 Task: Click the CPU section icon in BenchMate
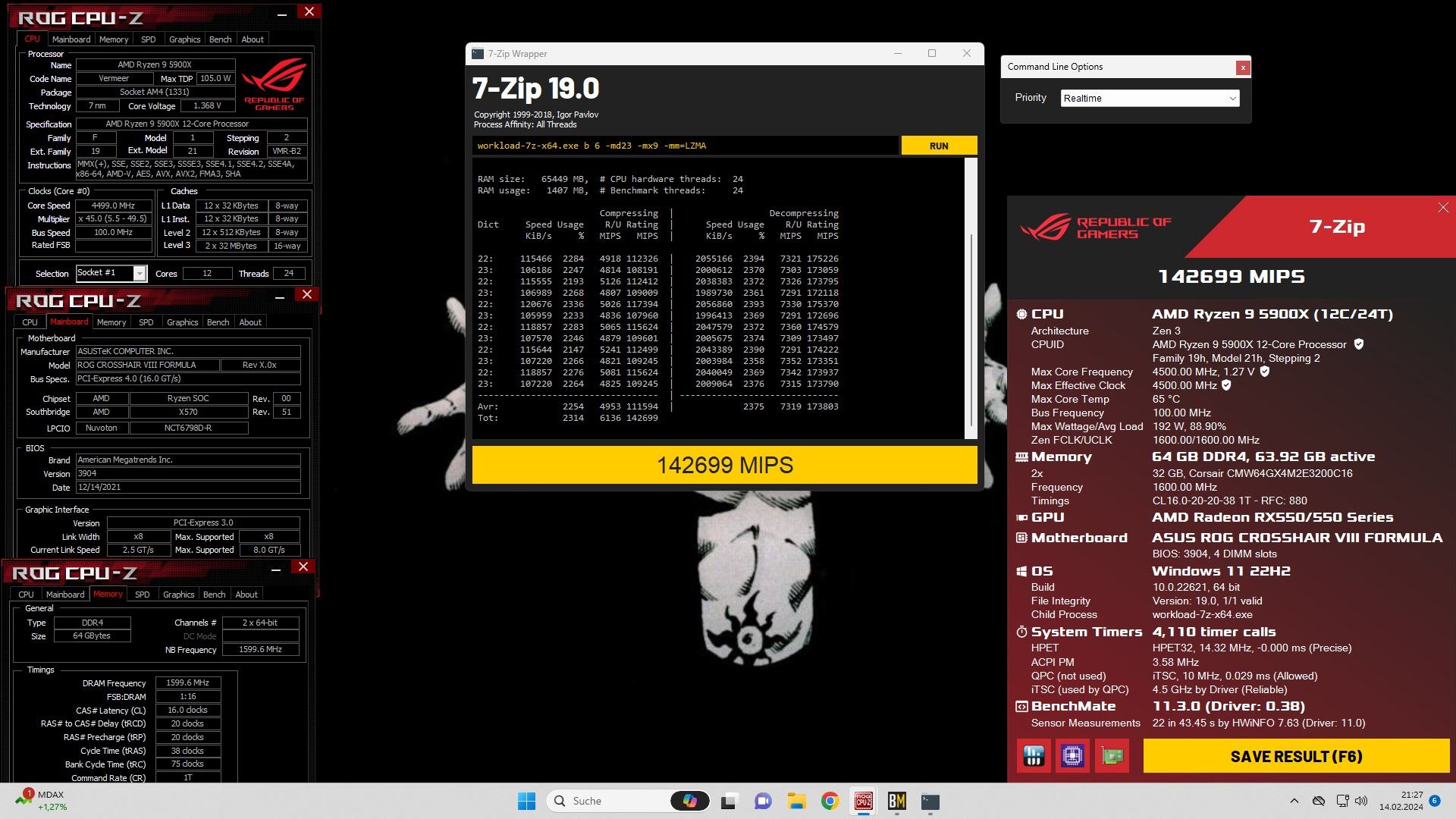(1021, 314)
